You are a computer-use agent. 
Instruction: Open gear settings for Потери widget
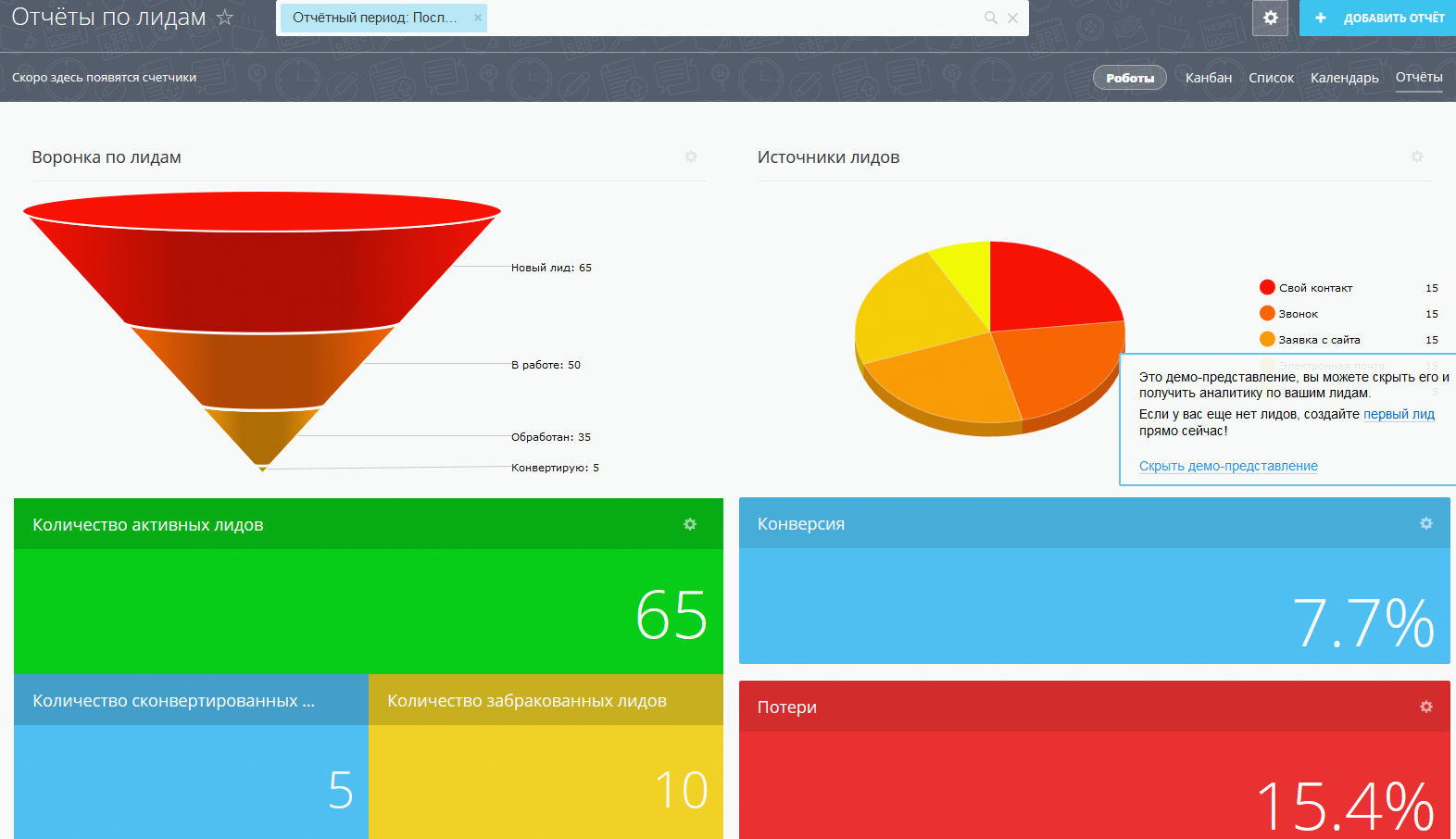point(1426,707)
